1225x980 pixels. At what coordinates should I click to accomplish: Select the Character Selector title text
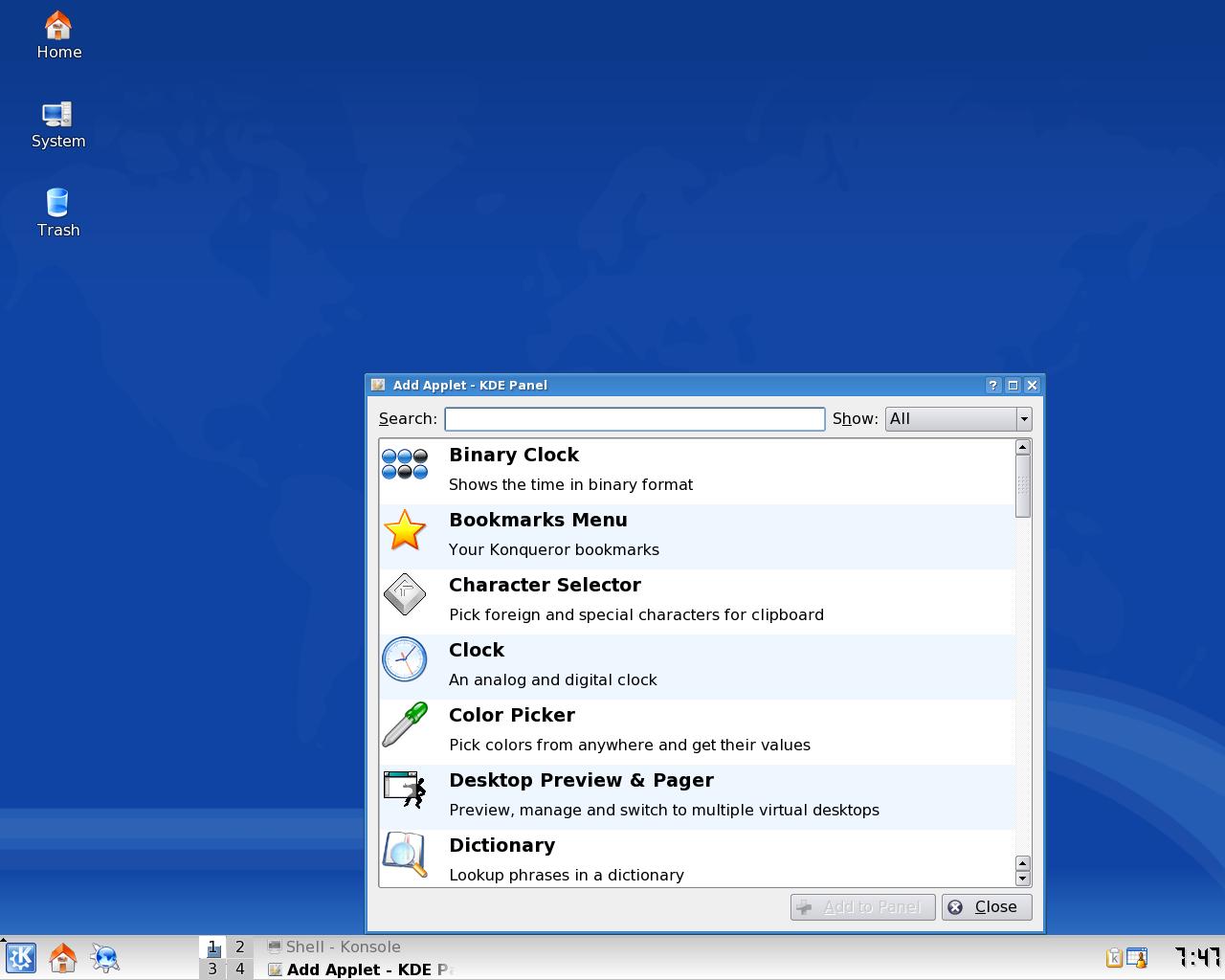point(545,585)
